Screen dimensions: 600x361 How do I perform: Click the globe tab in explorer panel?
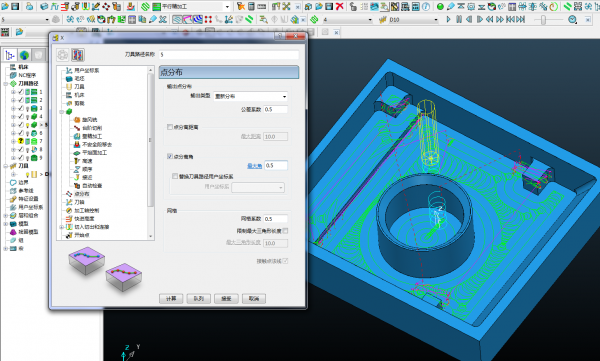pyautogui.click(x=24, y=55)
